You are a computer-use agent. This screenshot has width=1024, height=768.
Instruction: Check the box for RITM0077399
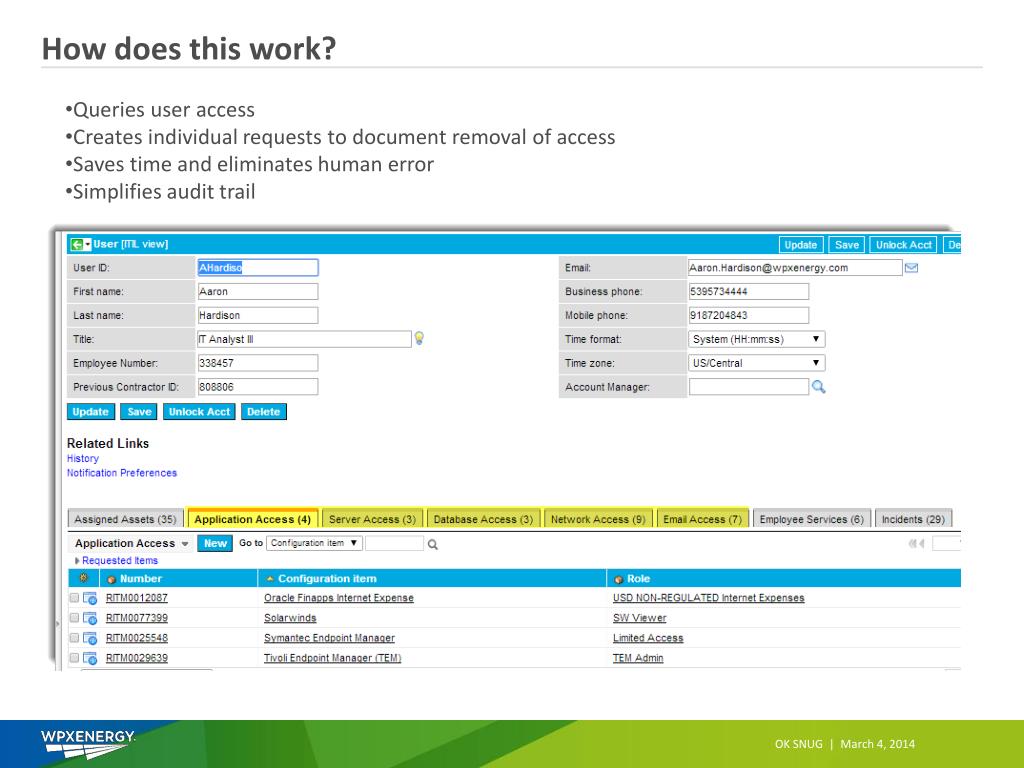click(74, 618)
